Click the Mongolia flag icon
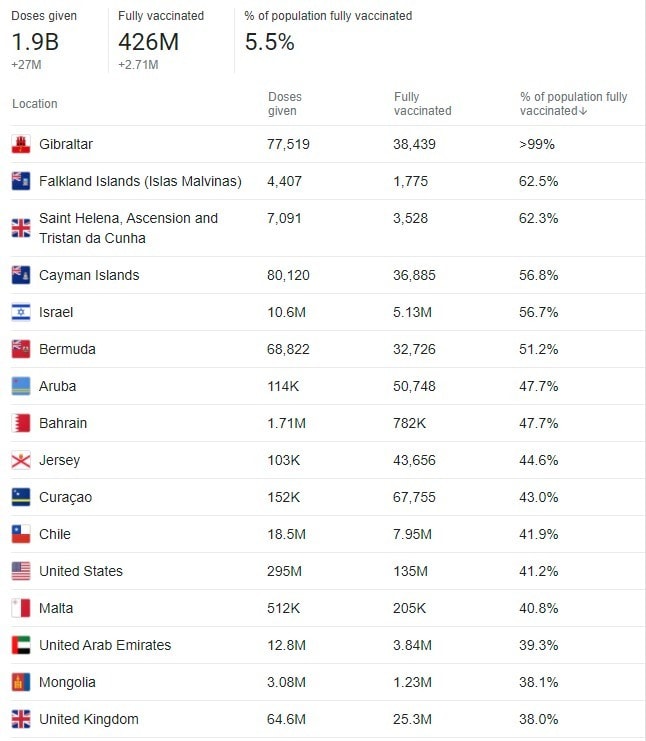 coord(21,682)
